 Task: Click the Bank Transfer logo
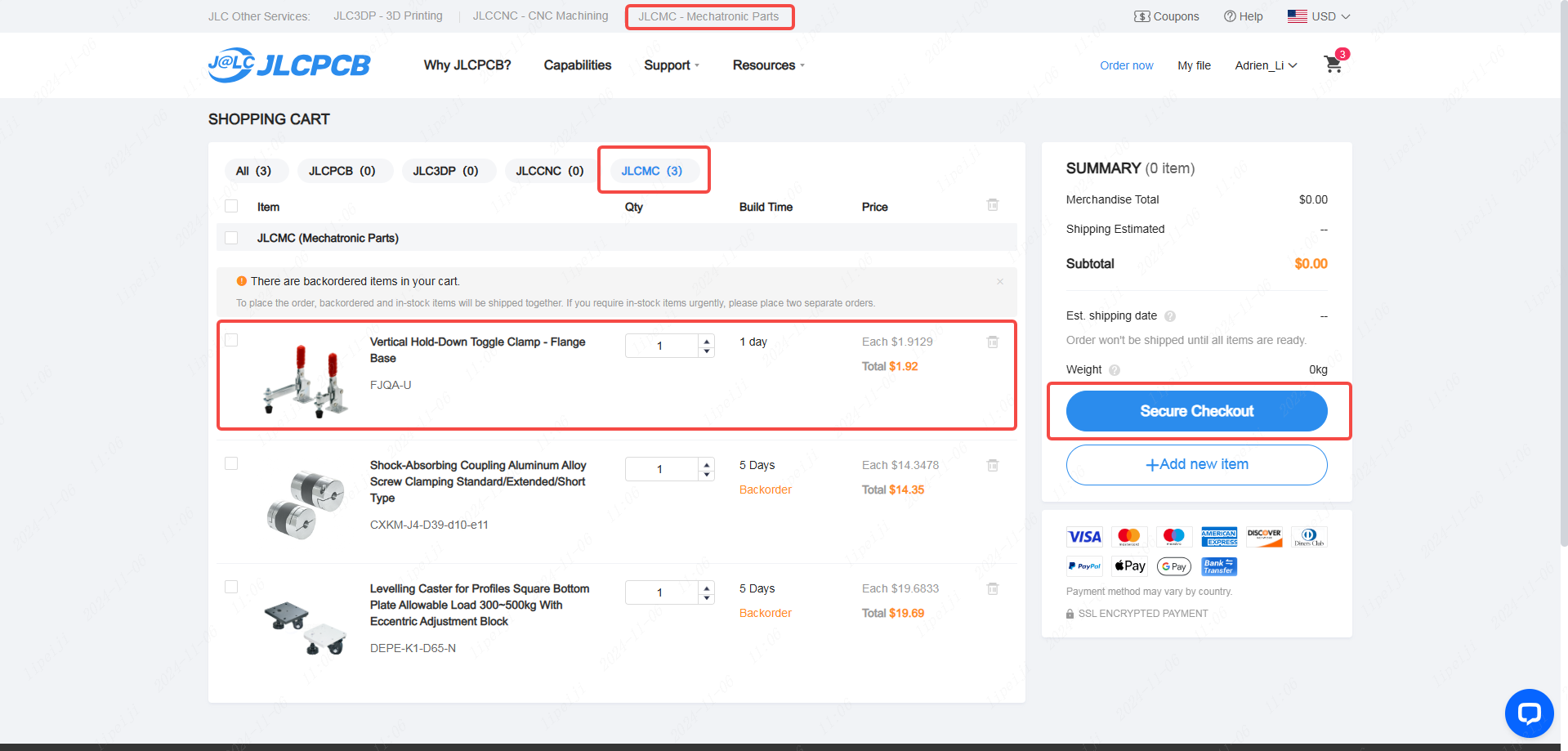(x=1219, y=566)
